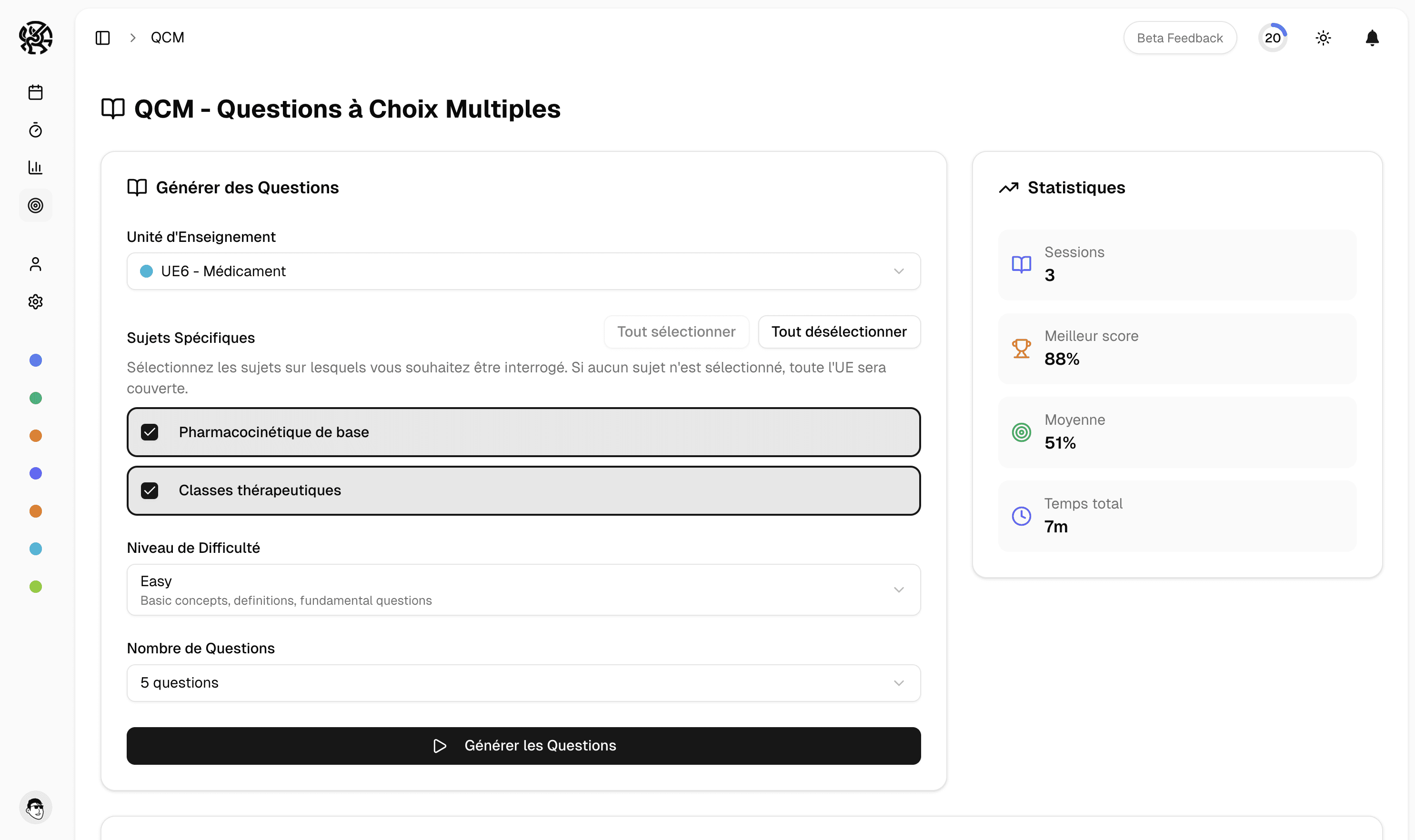Switch theme with the sun icon

click(x=1323, y=38)
